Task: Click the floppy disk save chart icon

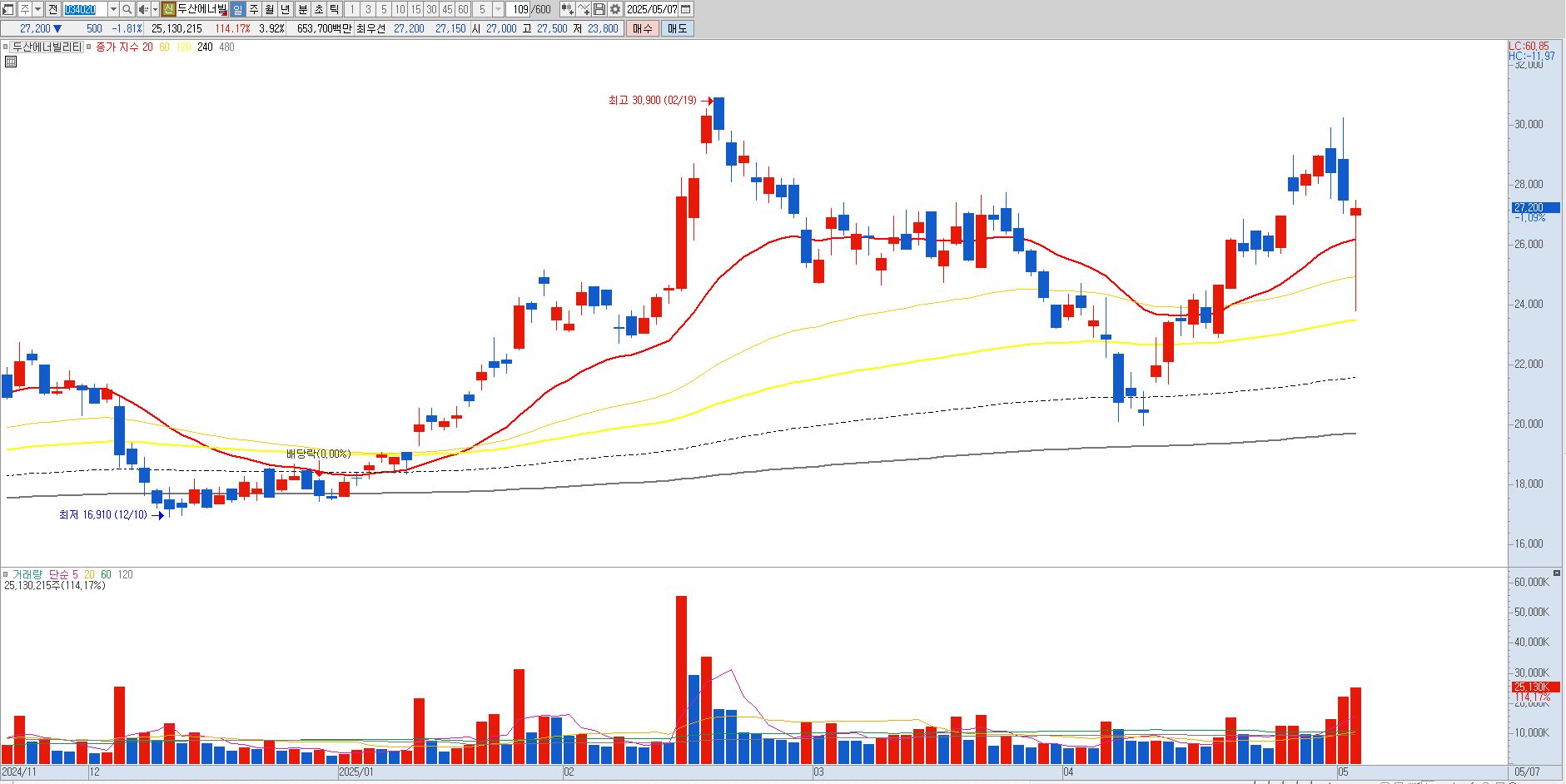Action: pos(599,9)
